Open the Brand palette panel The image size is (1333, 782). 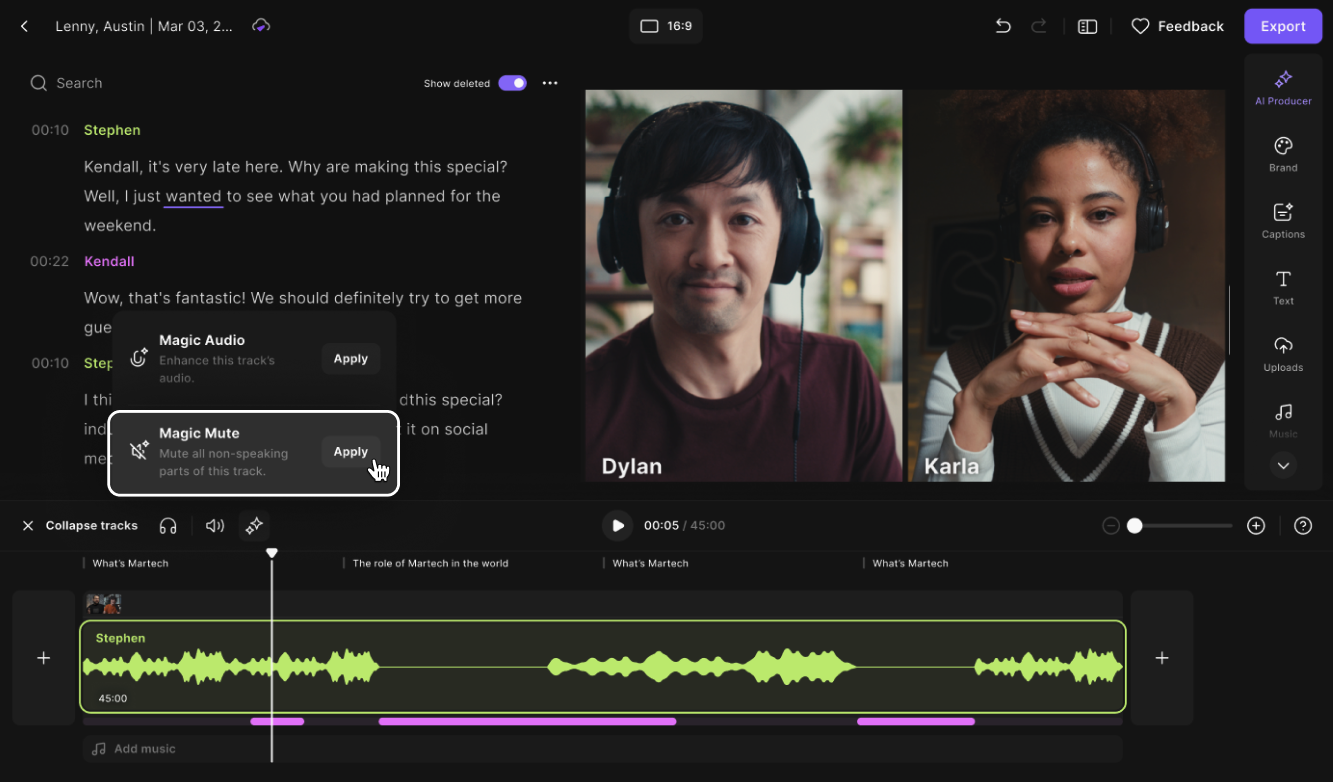coord(1283,153)
